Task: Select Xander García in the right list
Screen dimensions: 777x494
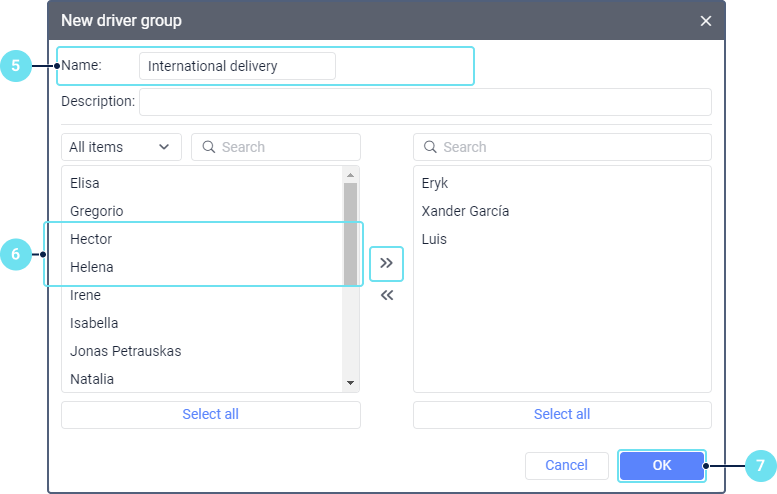Action: (465, 211)
